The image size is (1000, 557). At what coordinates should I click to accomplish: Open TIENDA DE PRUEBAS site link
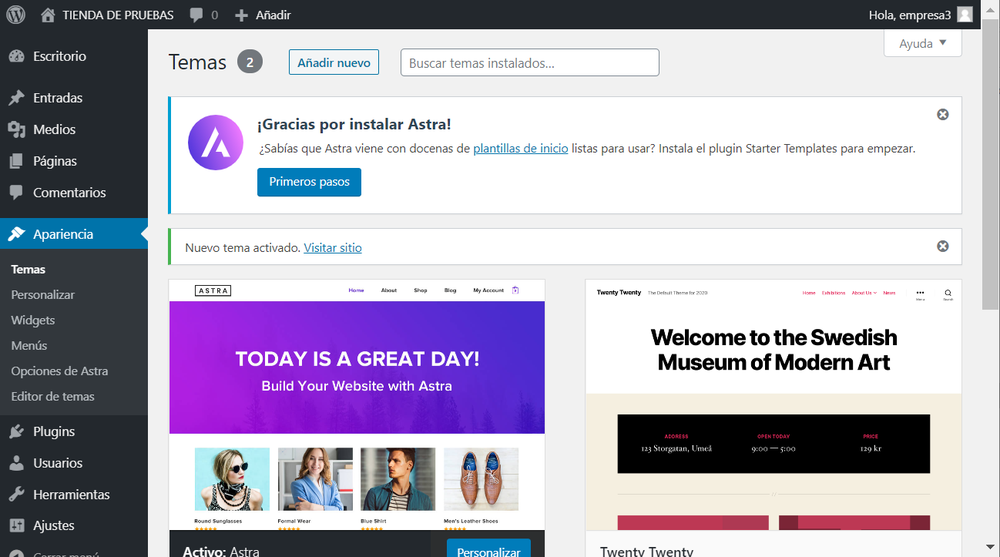tap(118, 15)
